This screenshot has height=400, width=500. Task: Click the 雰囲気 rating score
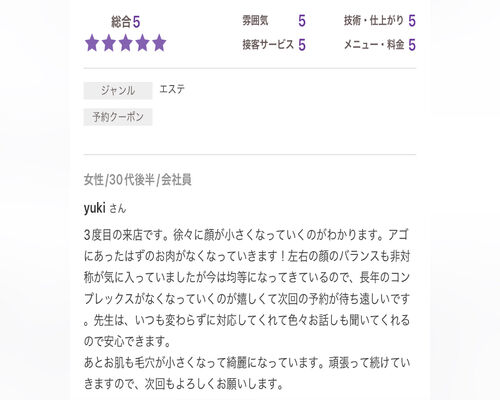[302, 21]
